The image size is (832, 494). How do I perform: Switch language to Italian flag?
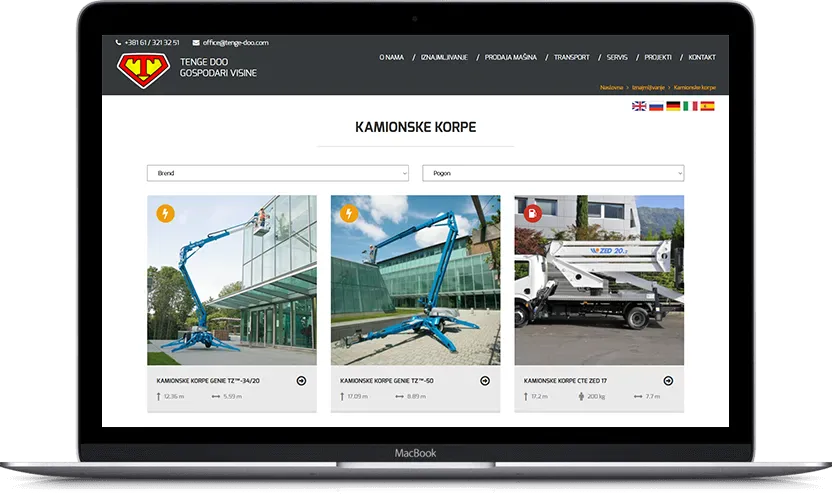[x=690, y=106]
